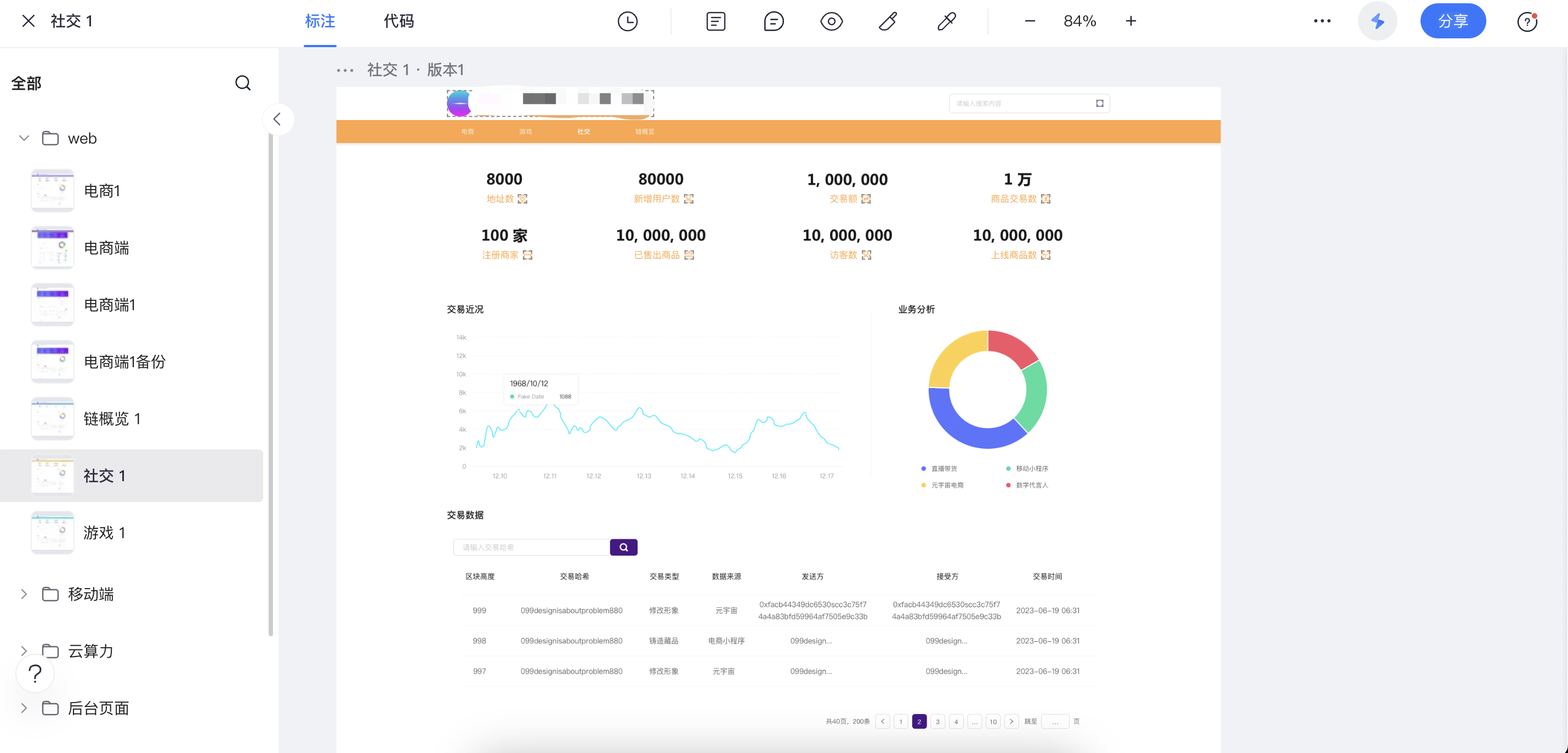Open the more options ellipsis in the top bar

coord(1321,21)
